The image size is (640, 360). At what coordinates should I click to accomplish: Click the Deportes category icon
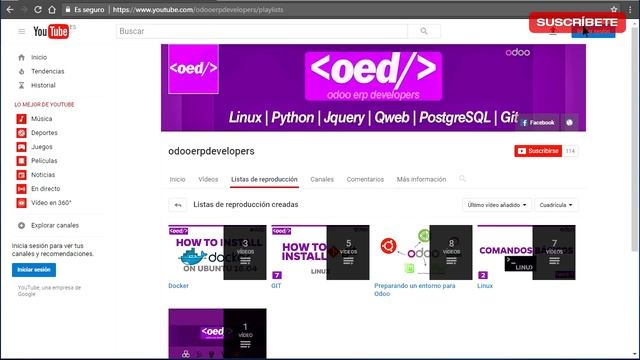tap(21, 133)
